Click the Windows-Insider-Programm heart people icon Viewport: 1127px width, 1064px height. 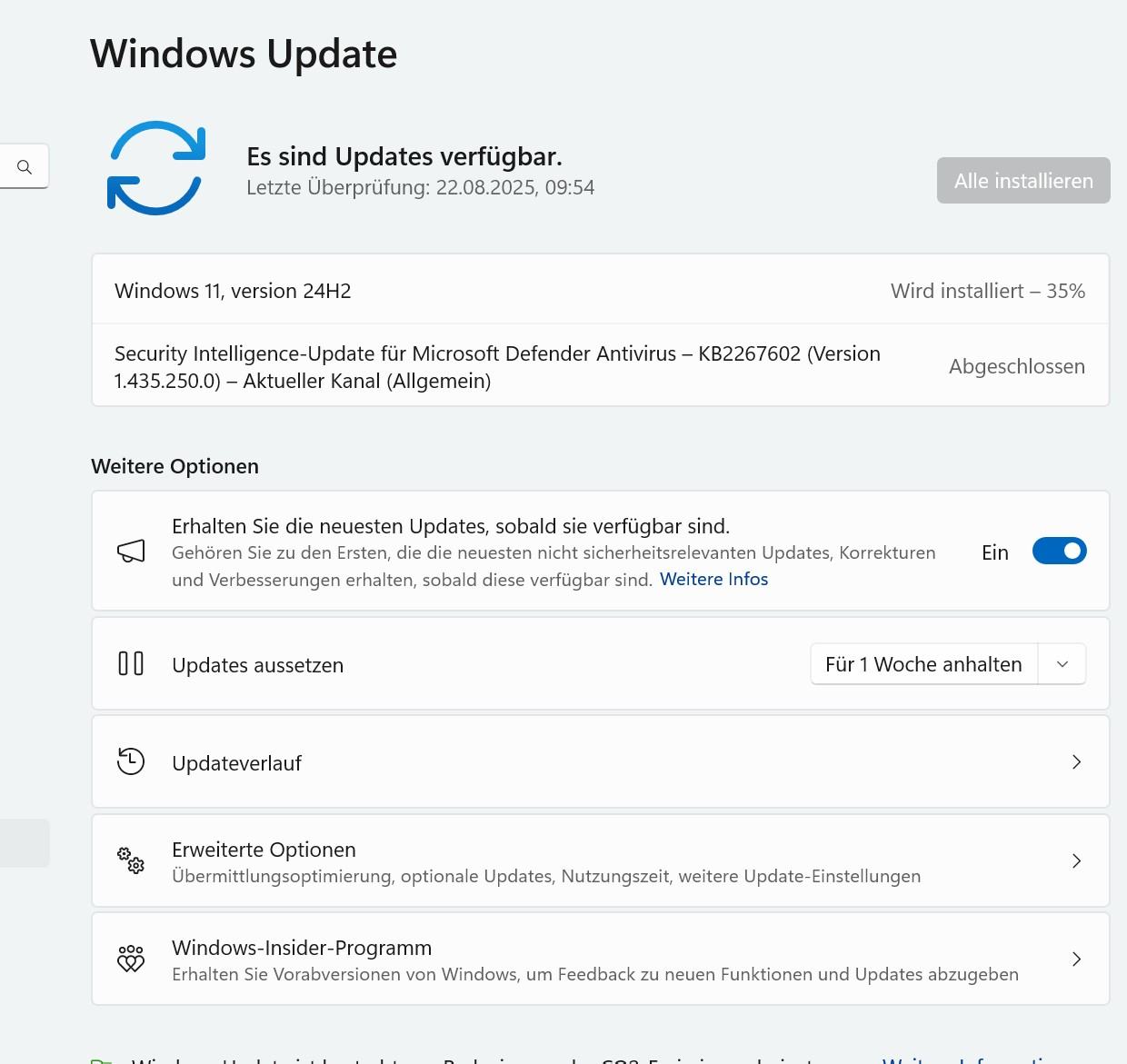[131, 959]
